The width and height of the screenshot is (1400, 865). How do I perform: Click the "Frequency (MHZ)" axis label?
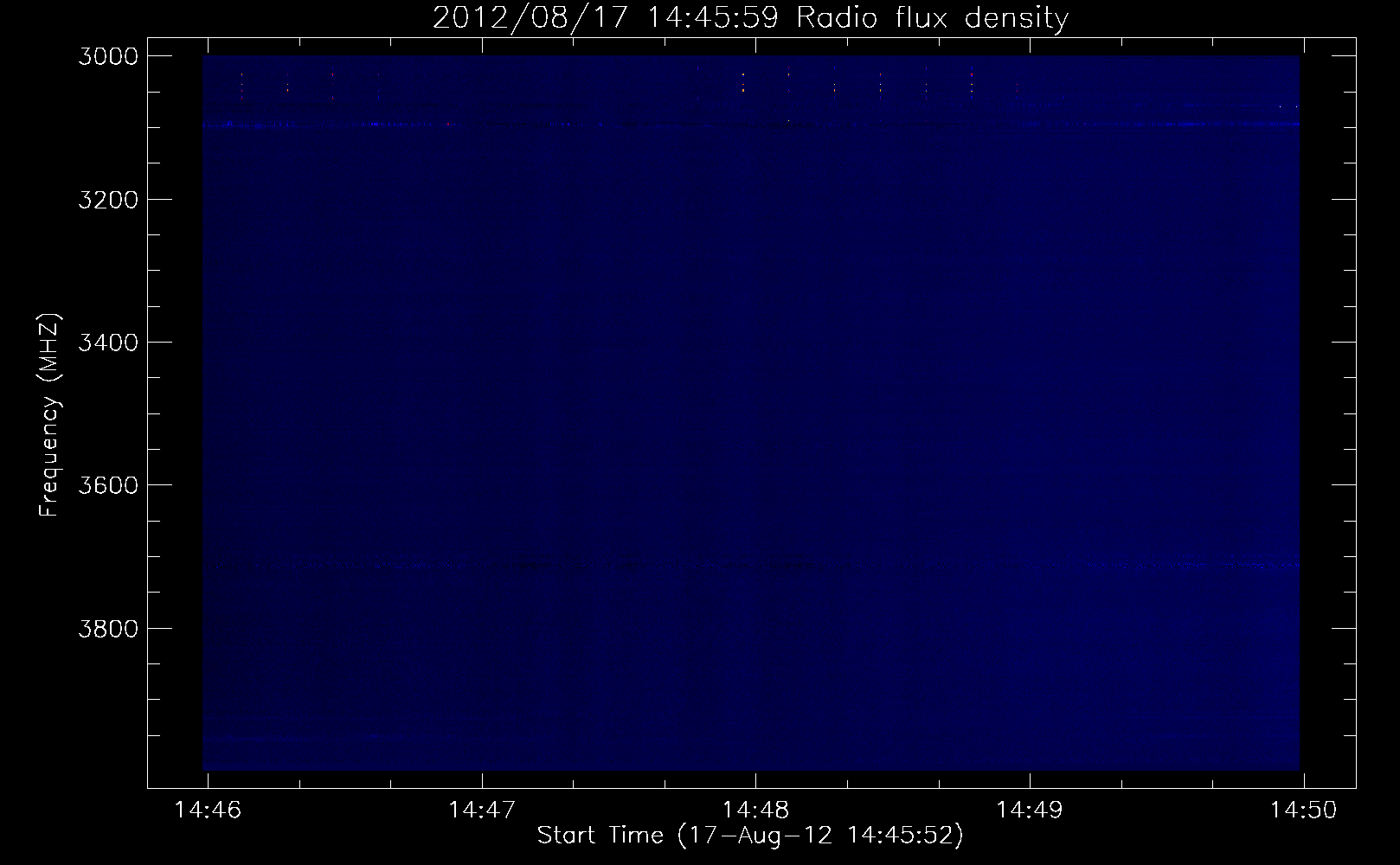click(49, 414)
